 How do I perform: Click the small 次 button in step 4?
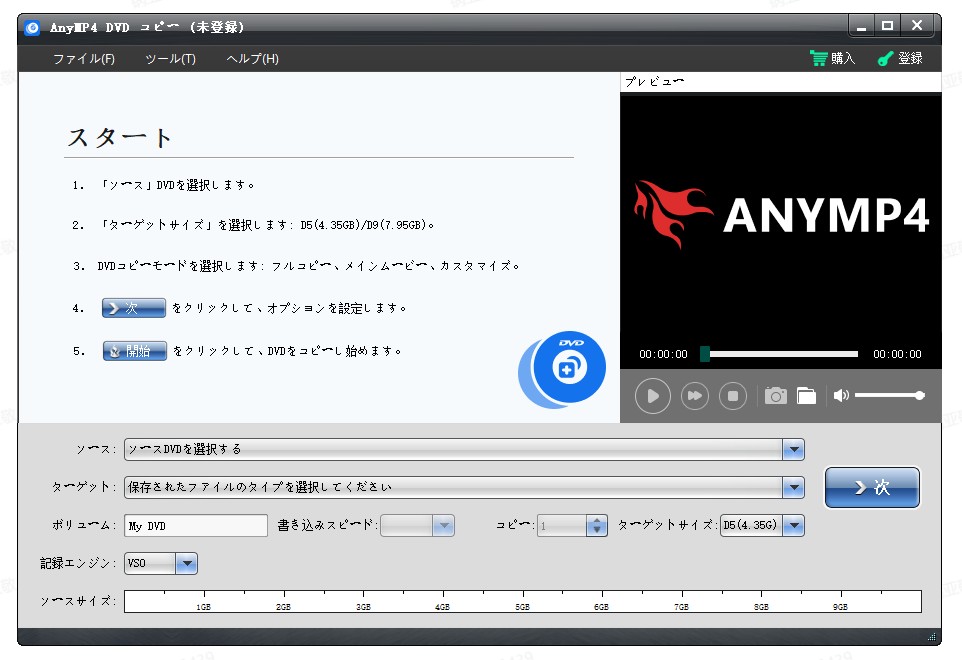[x=134, y=308]
